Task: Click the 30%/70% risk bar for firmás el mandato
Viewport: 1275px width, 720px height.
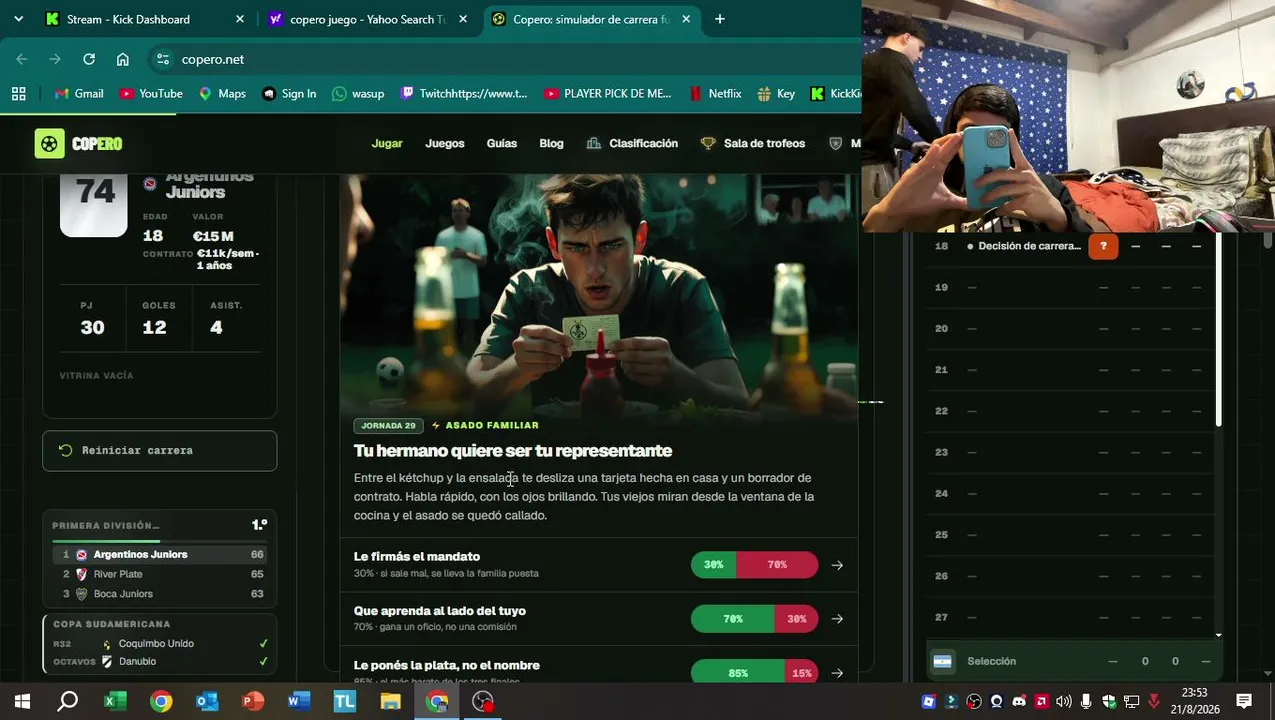Action: point(754,565)
